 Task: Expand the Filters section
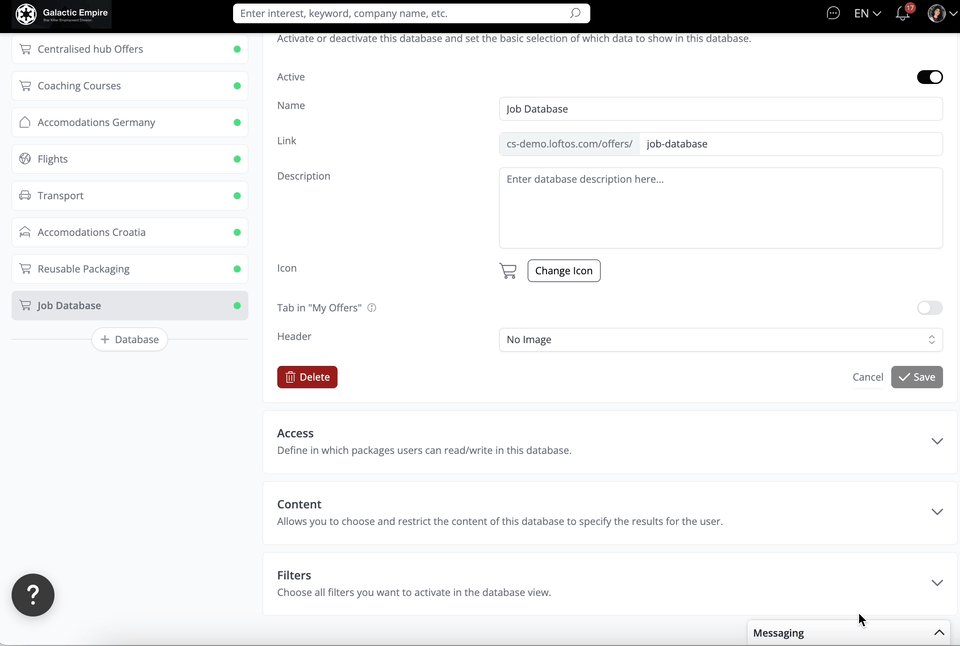(936, 583)
